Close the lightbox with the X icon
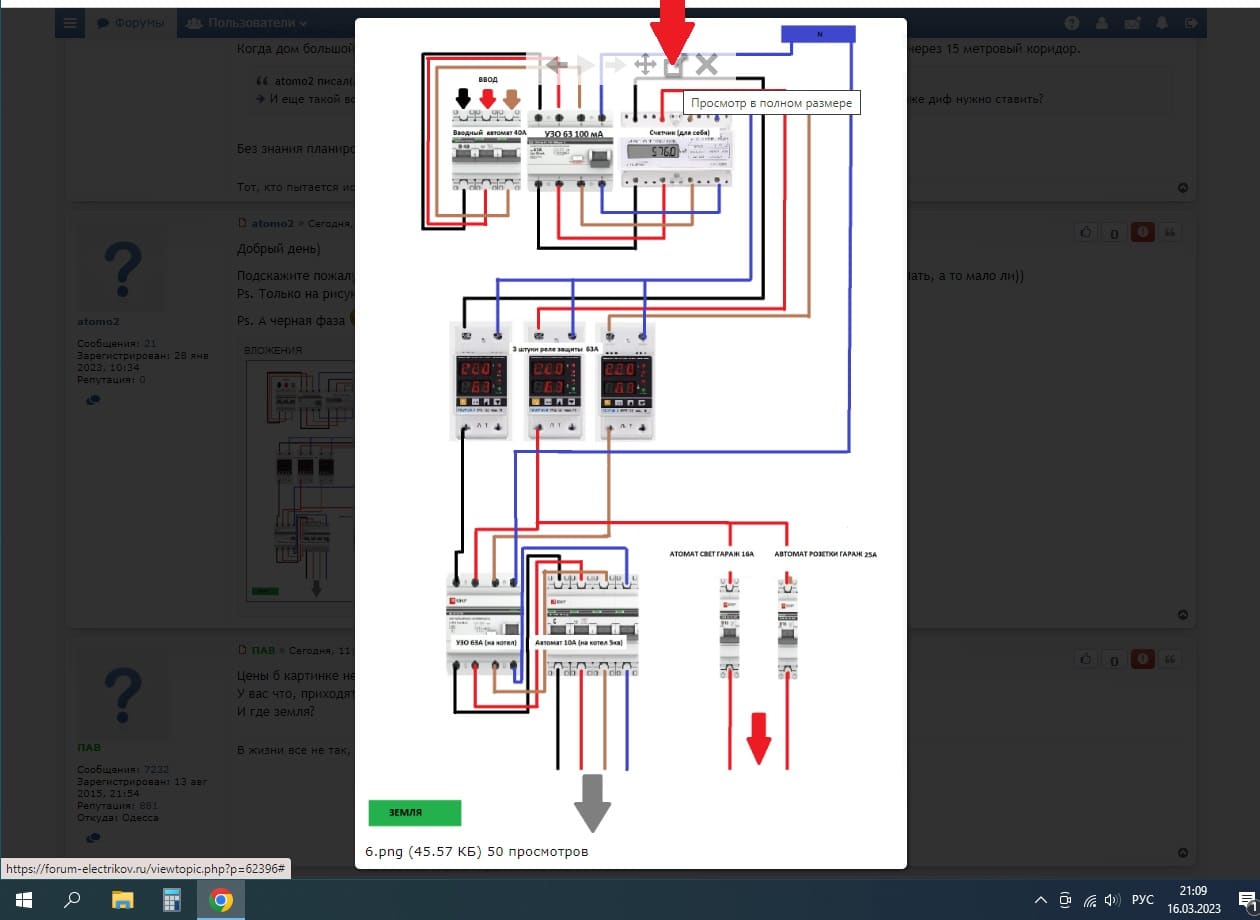The height and width of the screenshot is (920, 1260). (707, 66)
